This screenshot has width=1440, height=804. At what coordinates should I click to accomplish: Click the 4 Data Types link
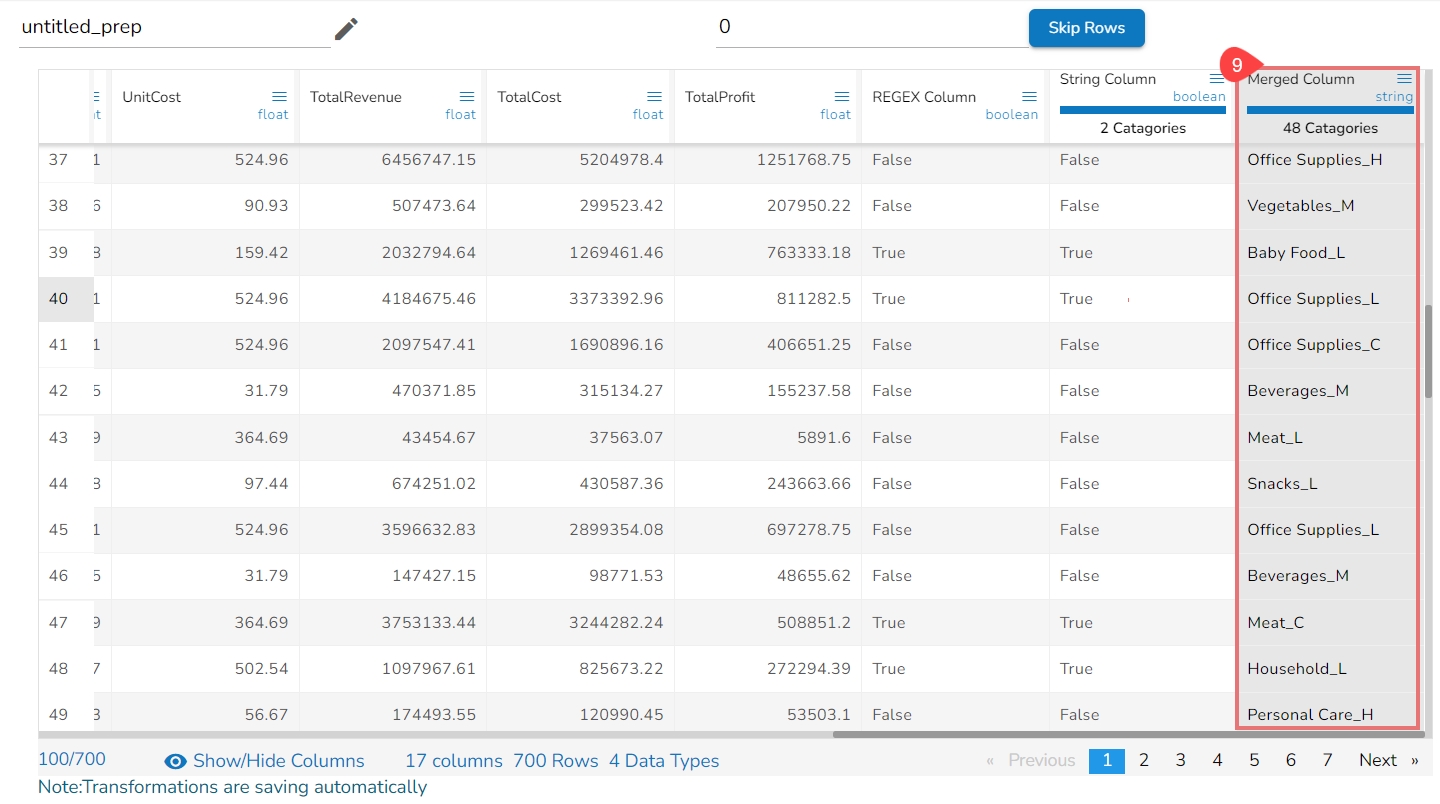[x=664, y=761]
